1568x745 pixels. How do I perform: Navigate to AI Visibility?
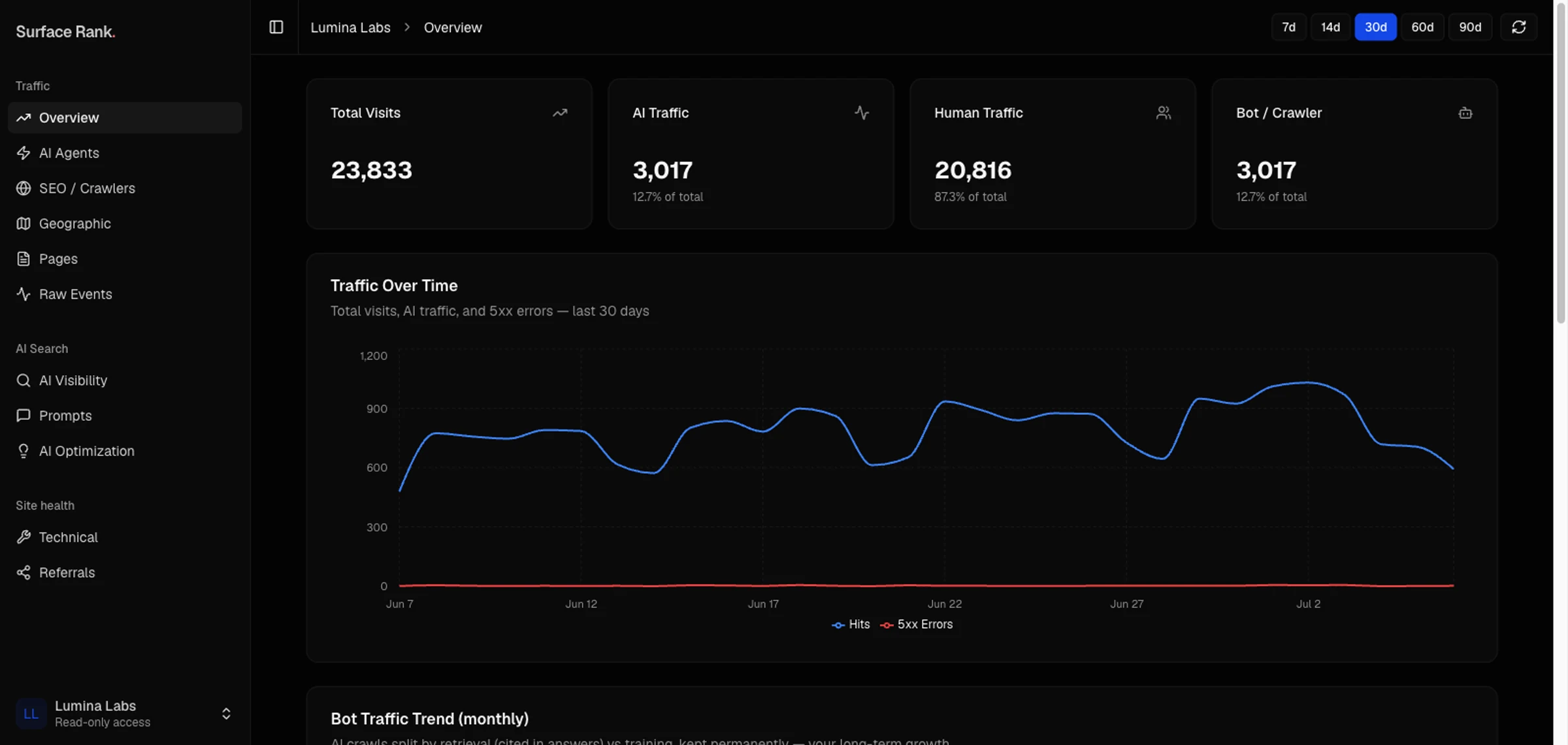coord(125,380)
